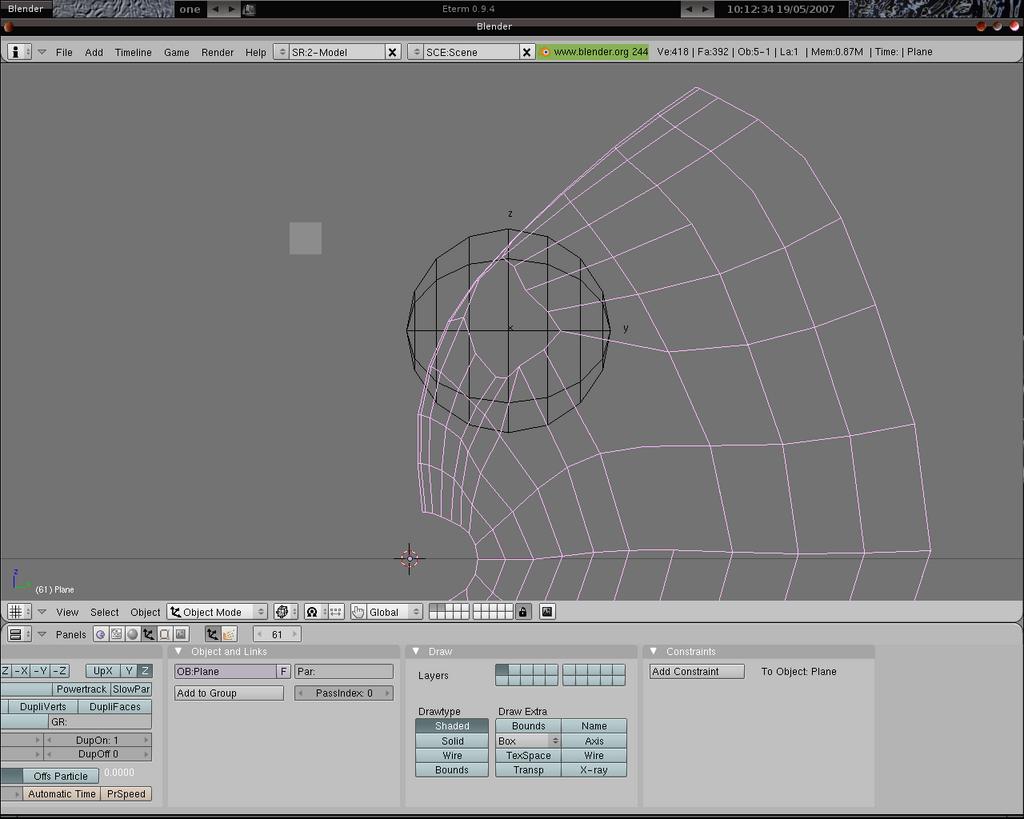Open the rotation/scaling pivot icon menu
The image size is (1024, 819).
tap(315, 612)
